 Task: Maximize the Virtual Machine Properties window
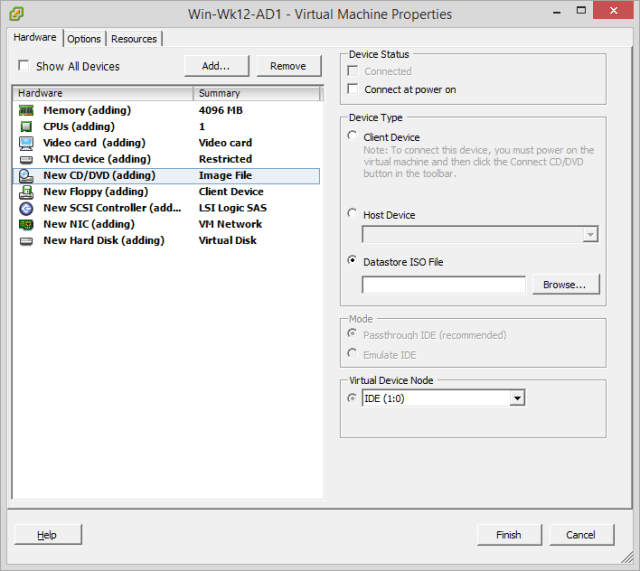point(581,11)
